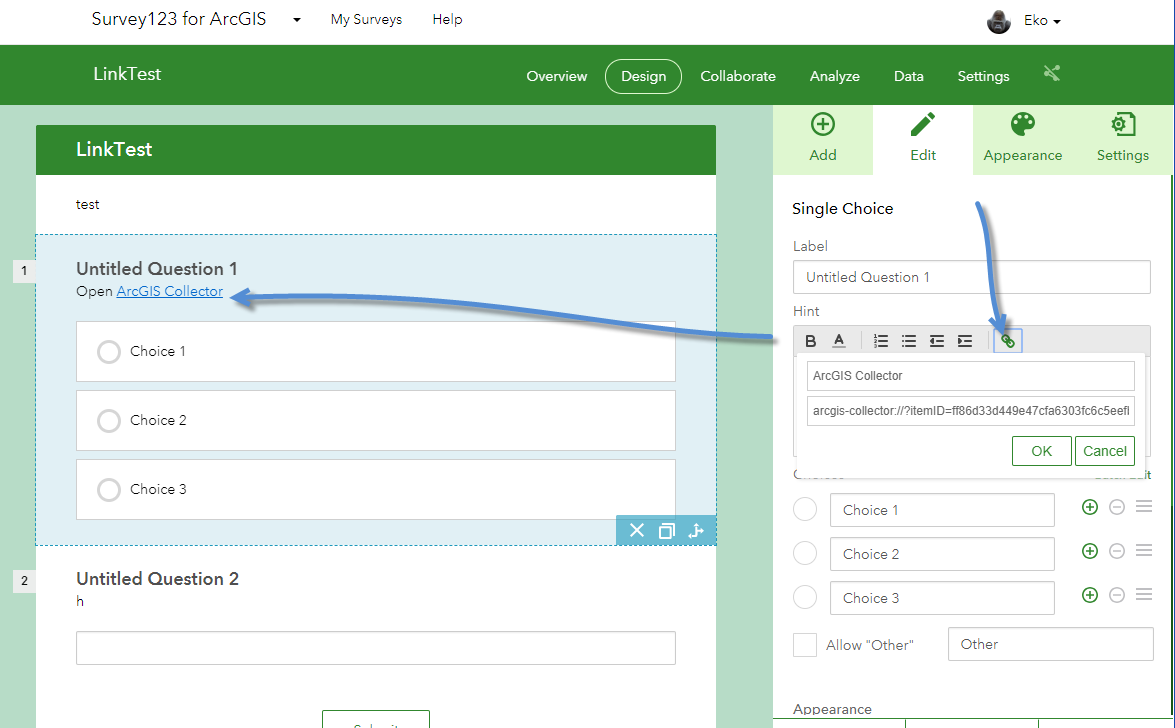Select Choice 3 radio in survey preview
The image size is (1175, 728).
(x=109, y=490)
